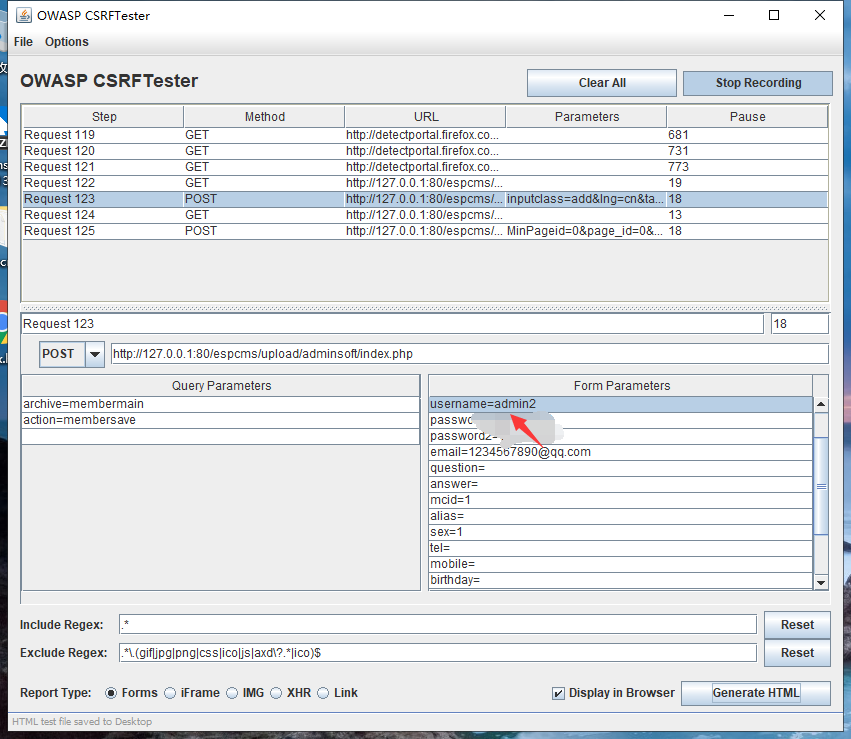Viewport: 851px width, 739px height.
Task: Select the Request 124 row
Action: [425, 215]
